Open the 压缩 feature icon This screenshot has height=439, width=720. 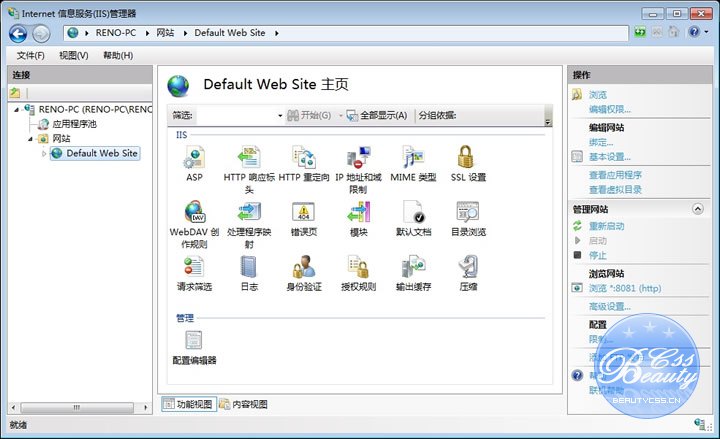(x=467, y=267)
